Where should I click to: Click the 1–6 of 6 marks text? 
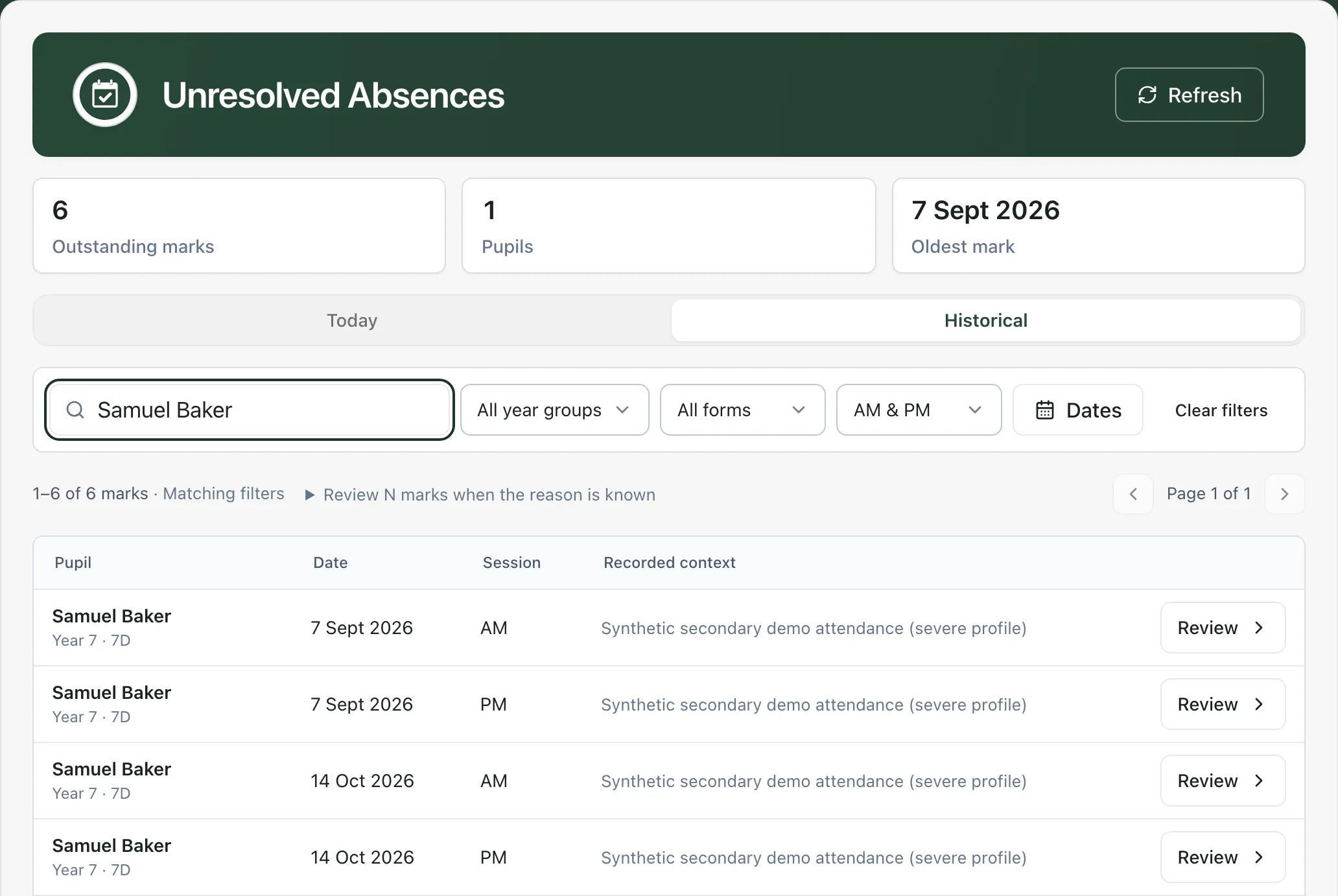click(90, 494)
